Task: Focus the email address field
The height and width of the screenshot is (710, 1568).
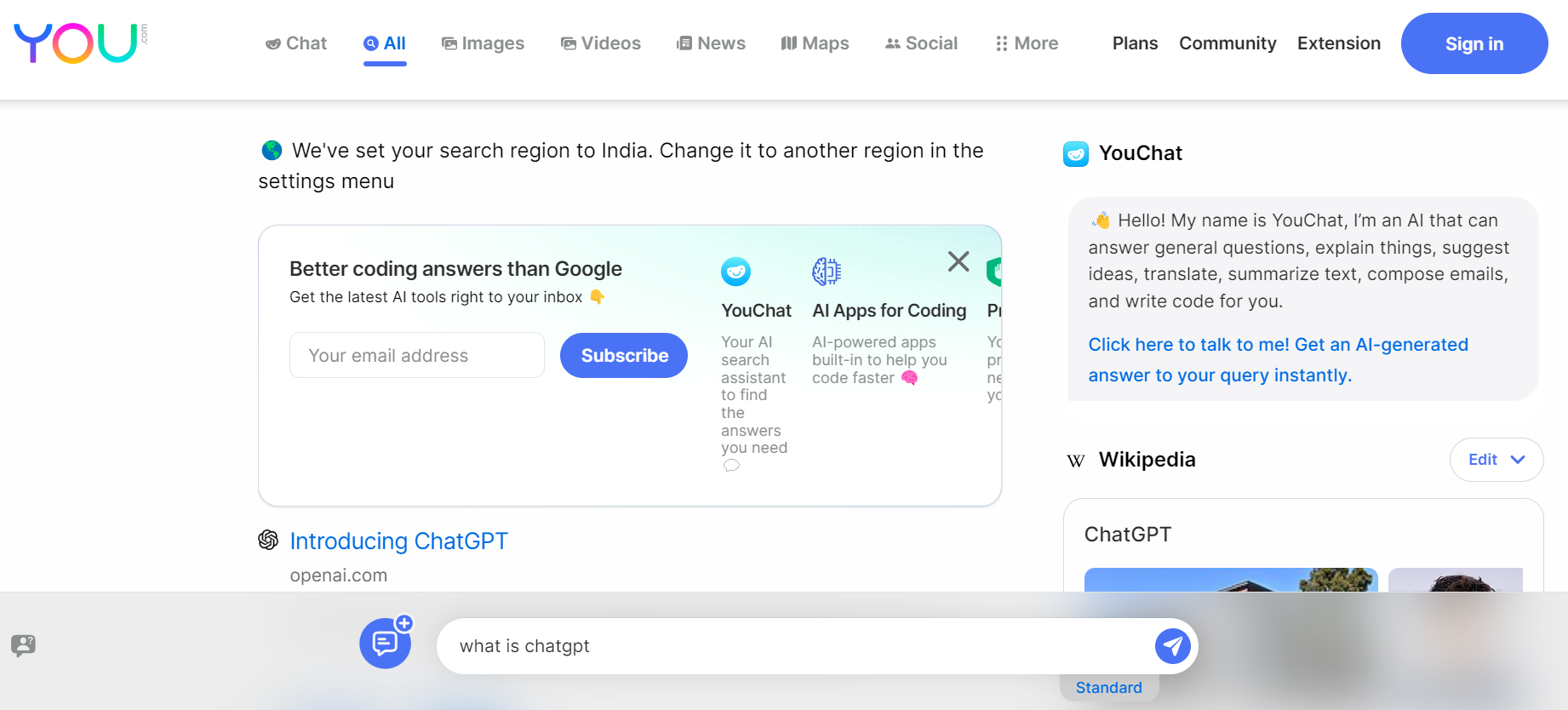Action: 417,355
